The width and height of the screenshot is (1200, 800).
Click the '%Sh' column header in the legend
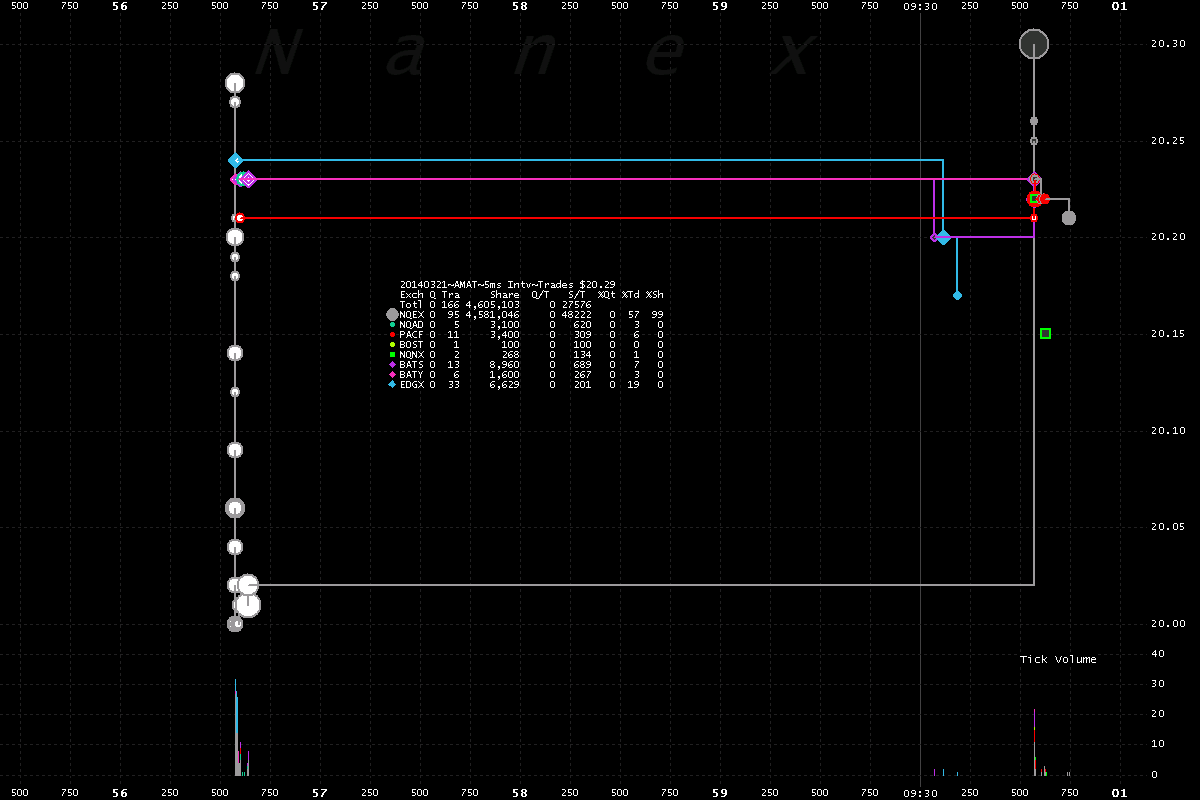[654, 295]
